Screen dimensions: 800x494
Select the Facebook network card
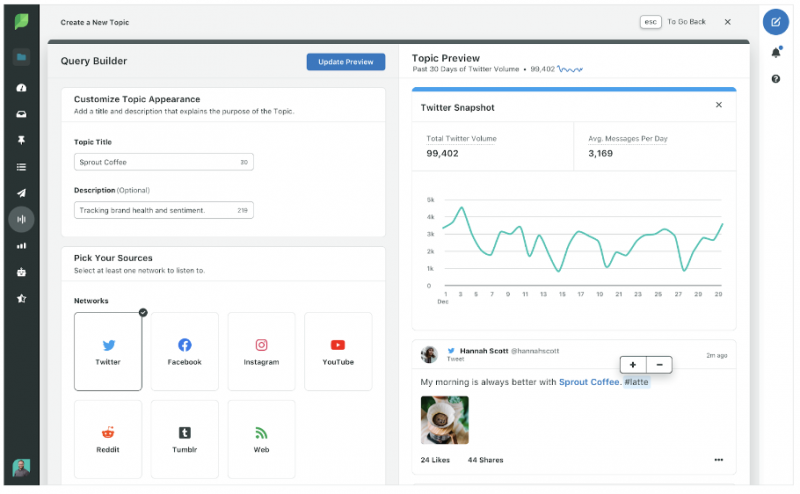tap(185, 352)
